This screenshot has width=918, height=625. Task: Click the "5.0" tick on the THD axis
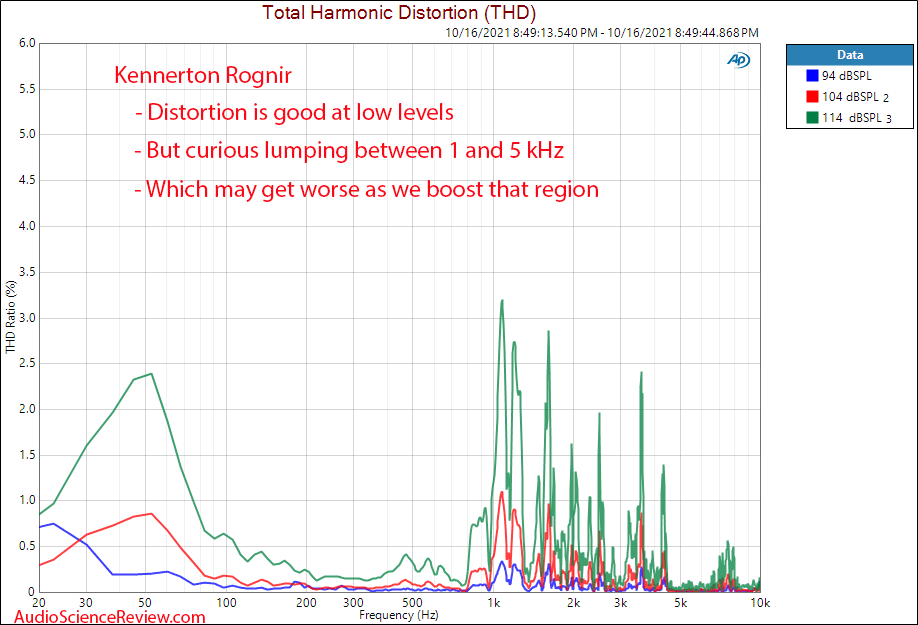click(28, 134)
